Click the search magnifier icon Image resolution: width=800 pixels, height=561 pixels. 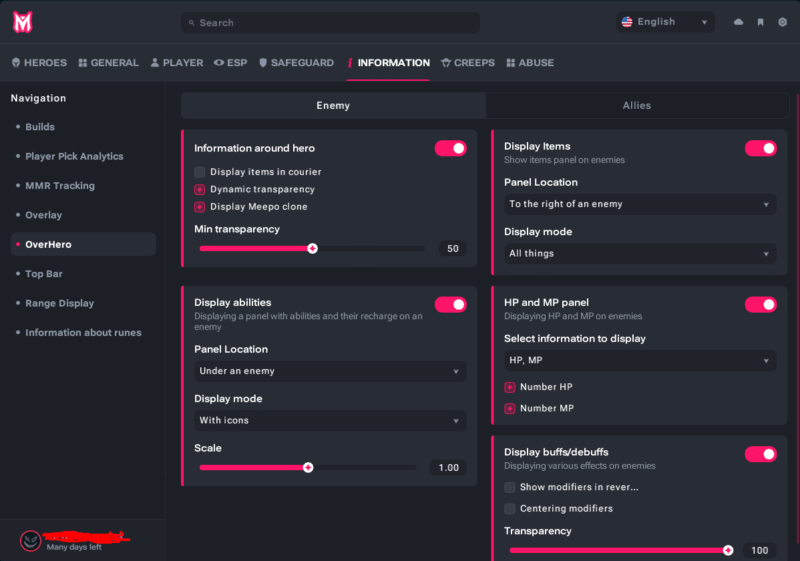click(191, 23)
